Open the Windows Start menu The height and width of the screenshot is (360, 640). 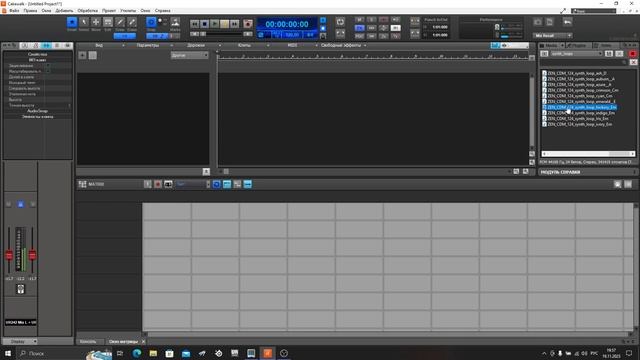[x=8, y=353]
